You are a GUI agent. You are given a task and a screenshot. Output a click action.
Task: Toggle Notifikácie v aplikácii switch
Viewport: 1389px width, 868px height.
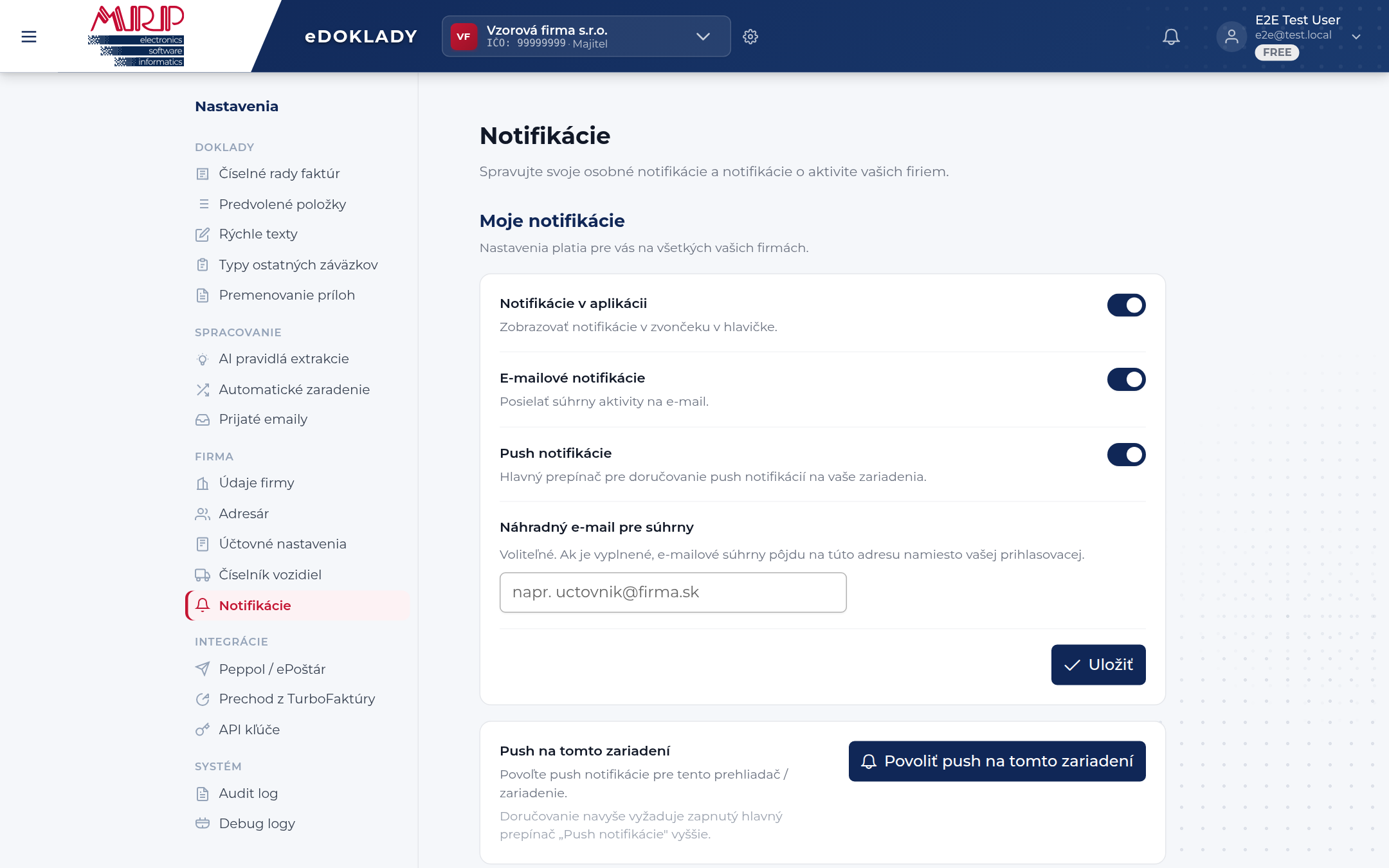[x=1126, y=305]
